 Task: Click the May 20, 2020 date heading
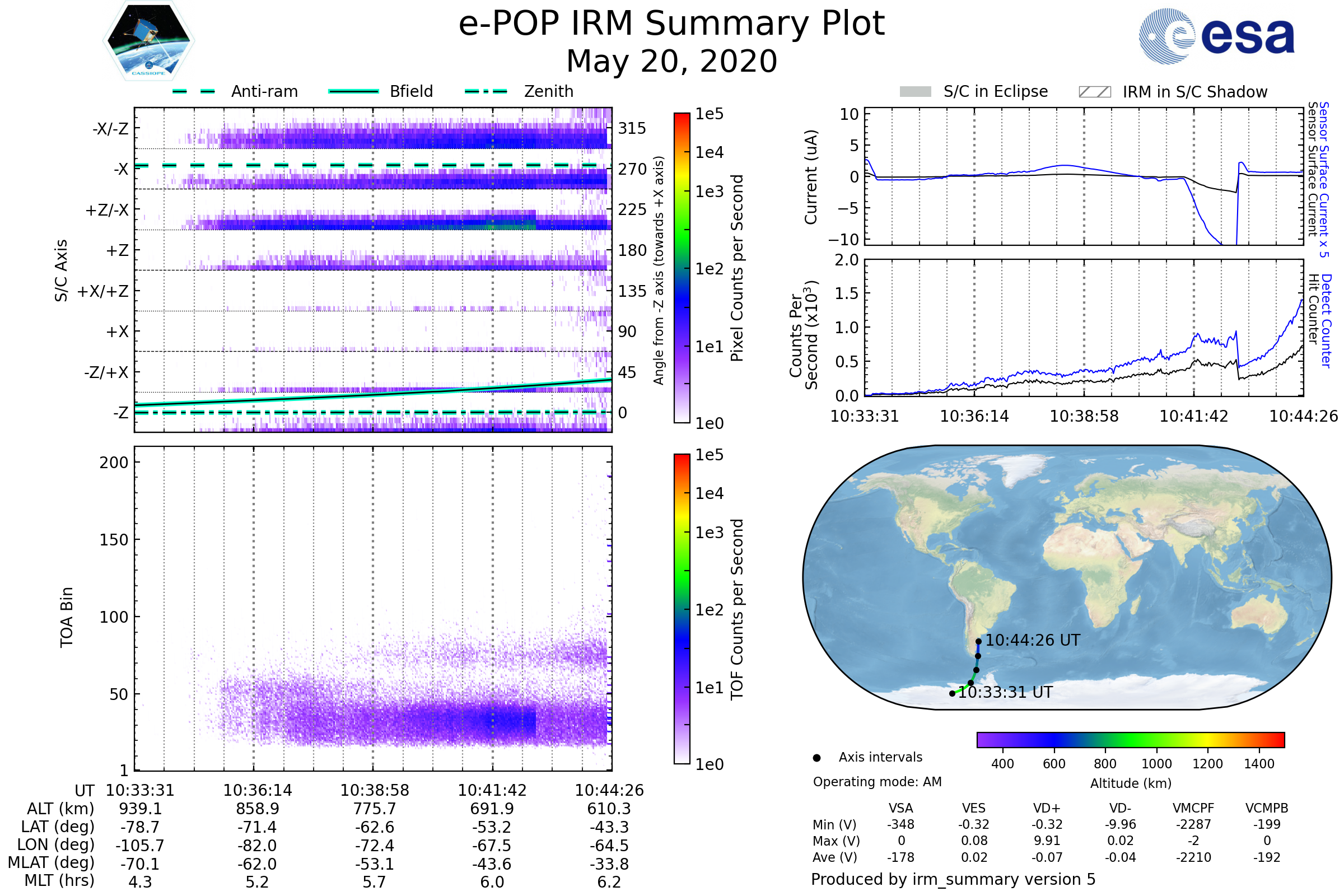[x=671, y=61]
